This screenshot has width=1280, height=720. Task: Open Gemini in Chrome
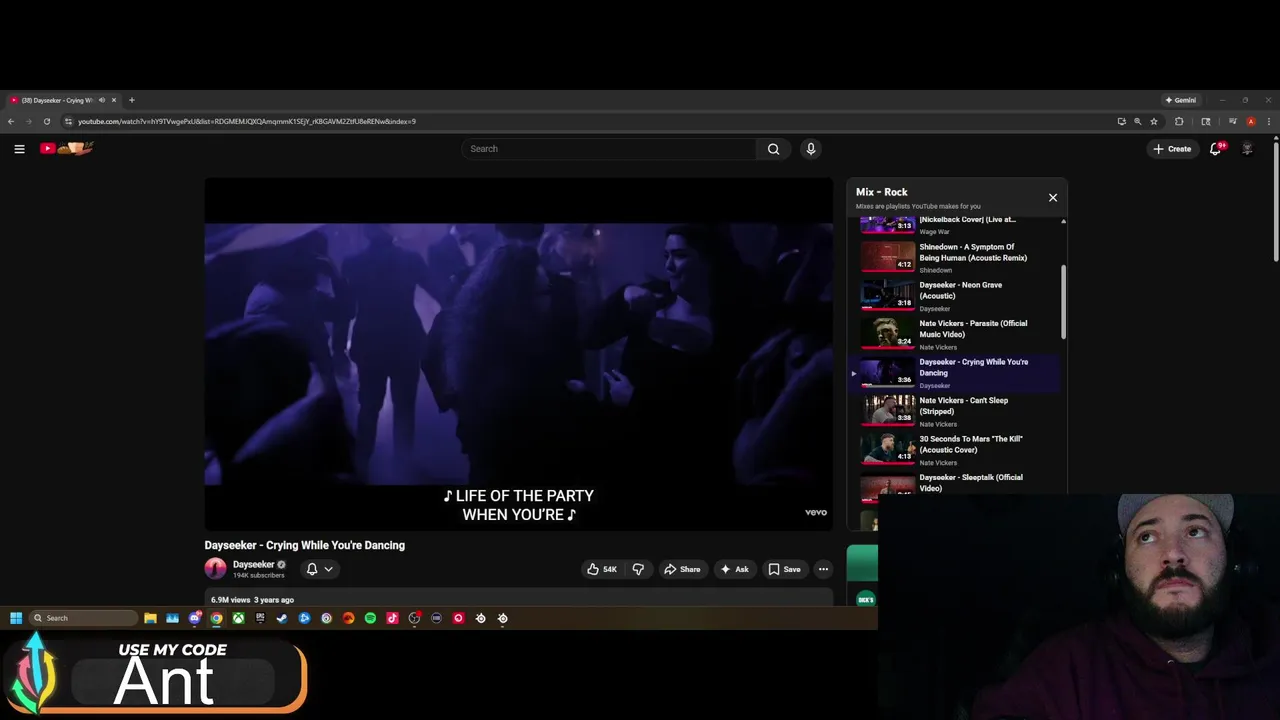tap(1180, 100)
